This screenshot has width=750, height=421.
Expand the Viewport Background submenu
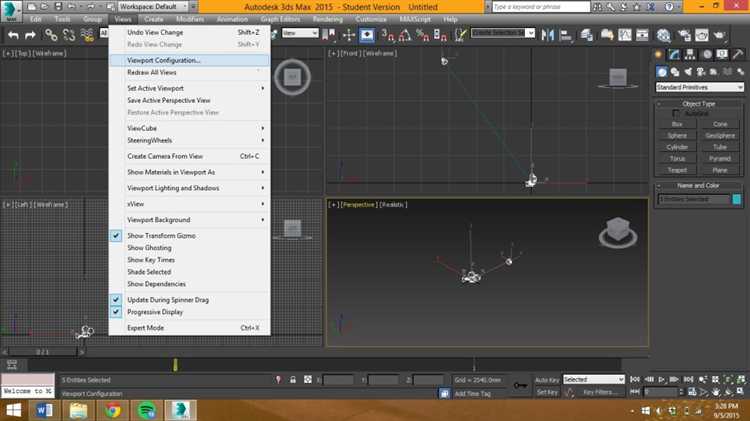tap(189, 220)
